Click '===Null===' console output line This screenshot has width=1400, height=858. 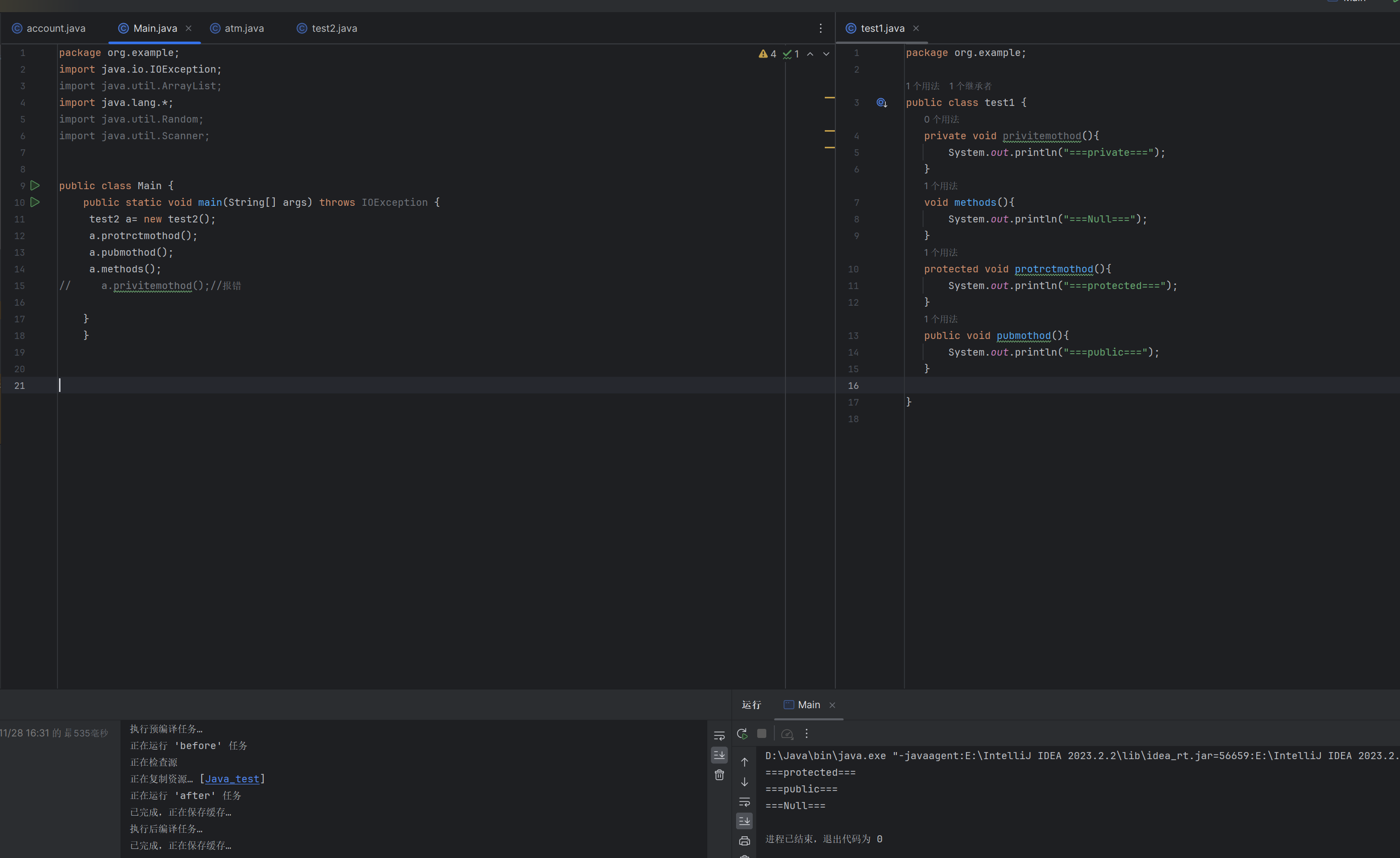796,806
